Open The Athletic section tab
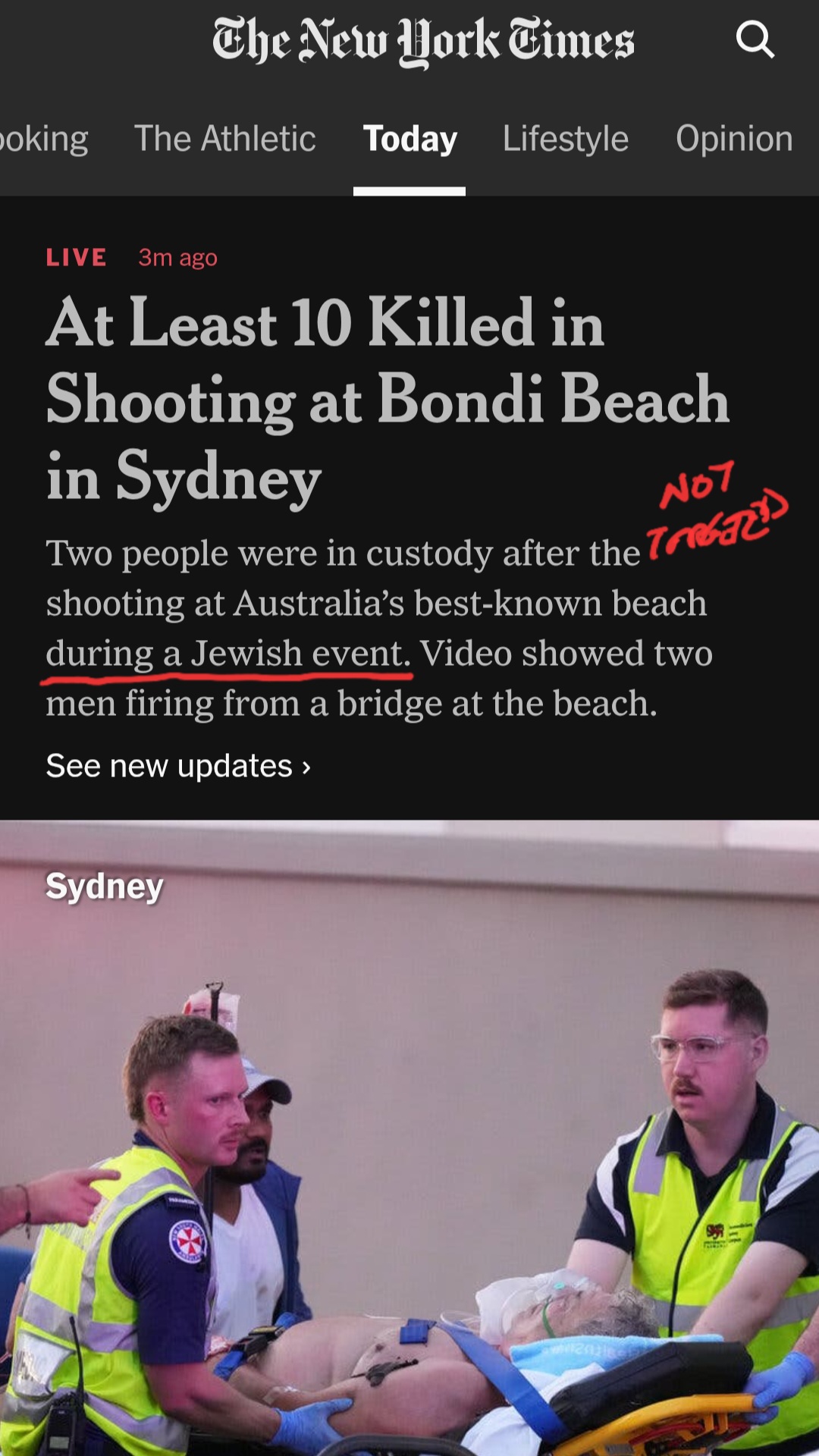The width and height of the screenshot is (819, 1456). [x=224, y=139]
